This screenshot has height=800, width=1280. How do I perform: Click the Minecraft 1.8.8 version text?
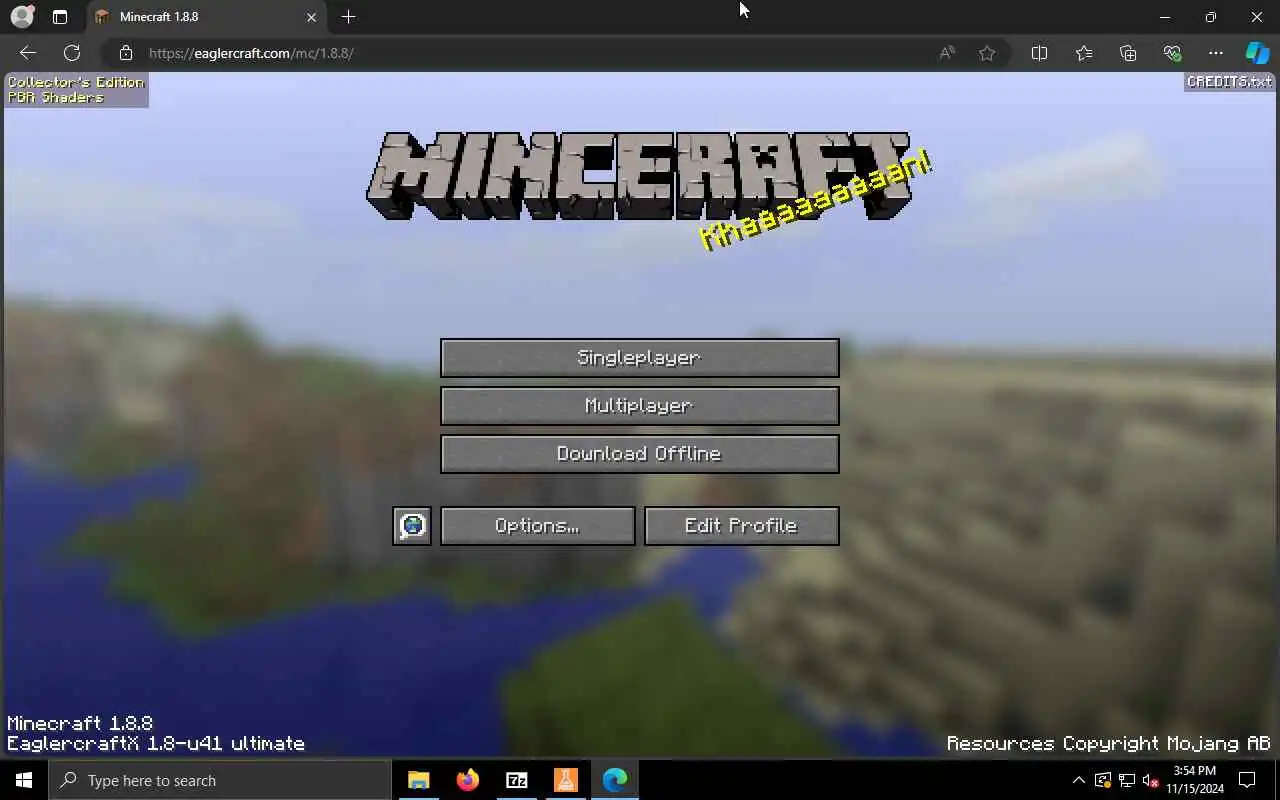pos(80,723)
